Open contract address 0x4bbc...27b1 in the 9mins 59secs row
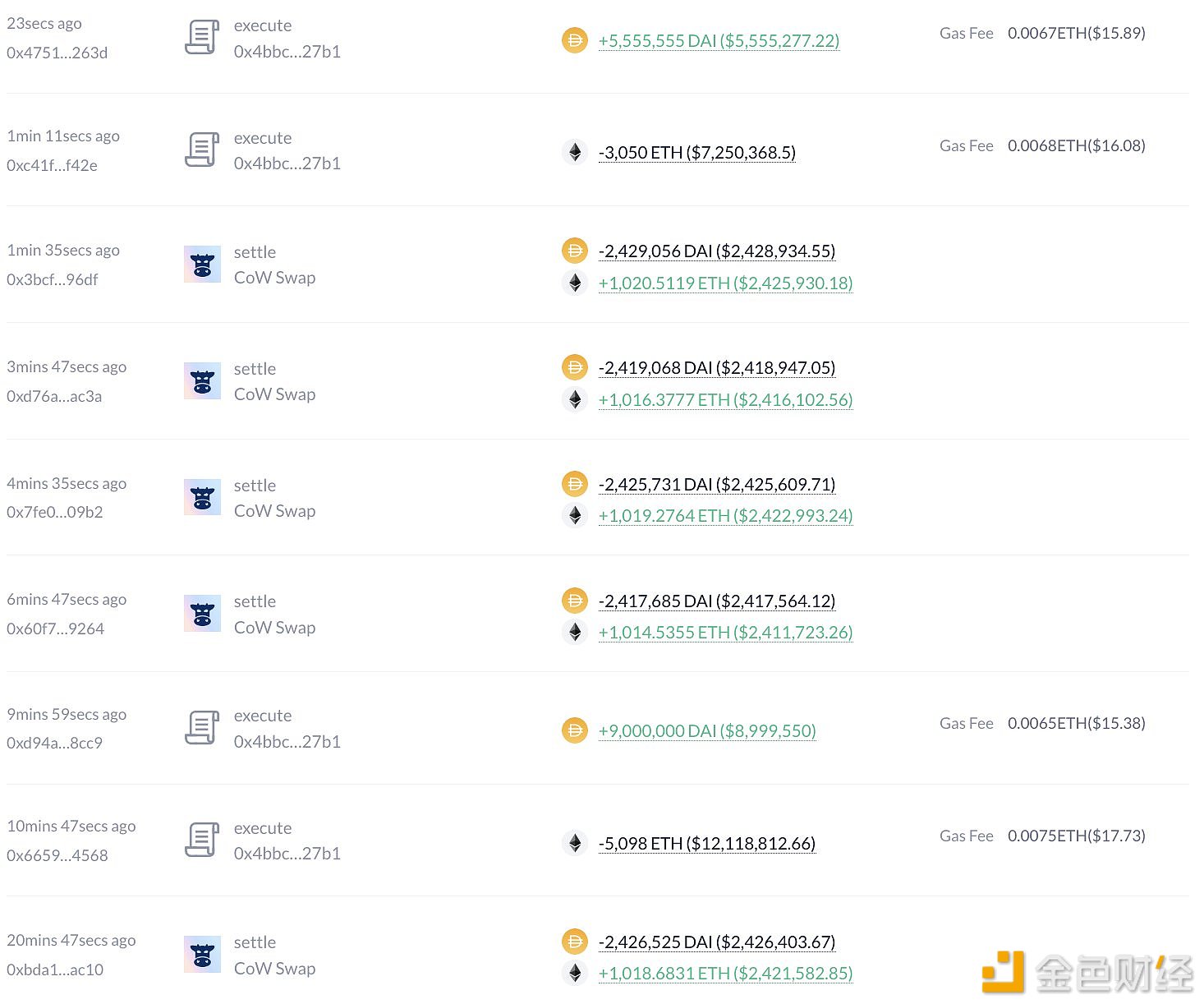1204x1004 pixels. 287,742
